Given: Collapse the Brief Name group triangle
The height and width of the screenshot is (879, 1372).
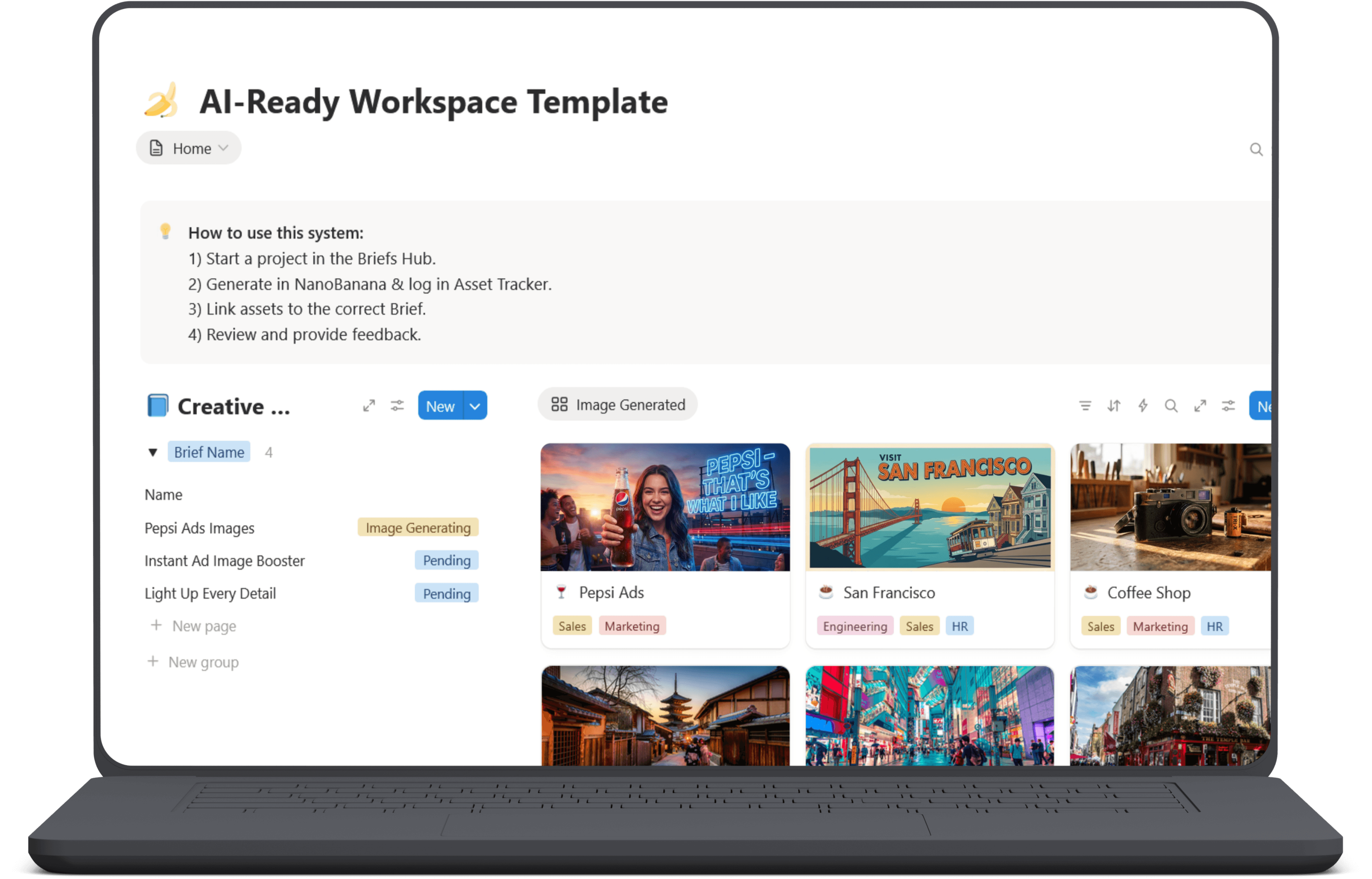Looking at the screenshot, I should click(152, 453).
